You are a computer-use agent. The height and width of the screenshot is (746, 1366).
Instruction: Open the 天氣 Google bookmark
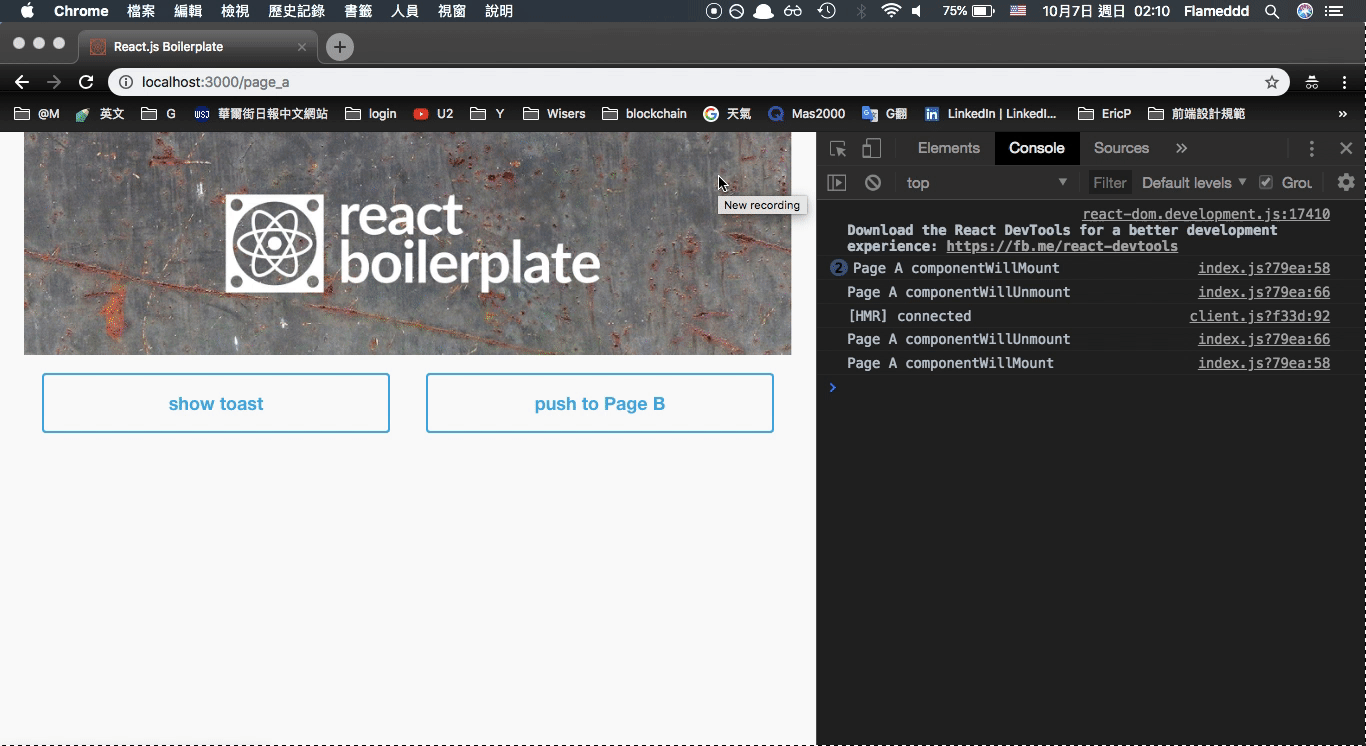point(727,114)
